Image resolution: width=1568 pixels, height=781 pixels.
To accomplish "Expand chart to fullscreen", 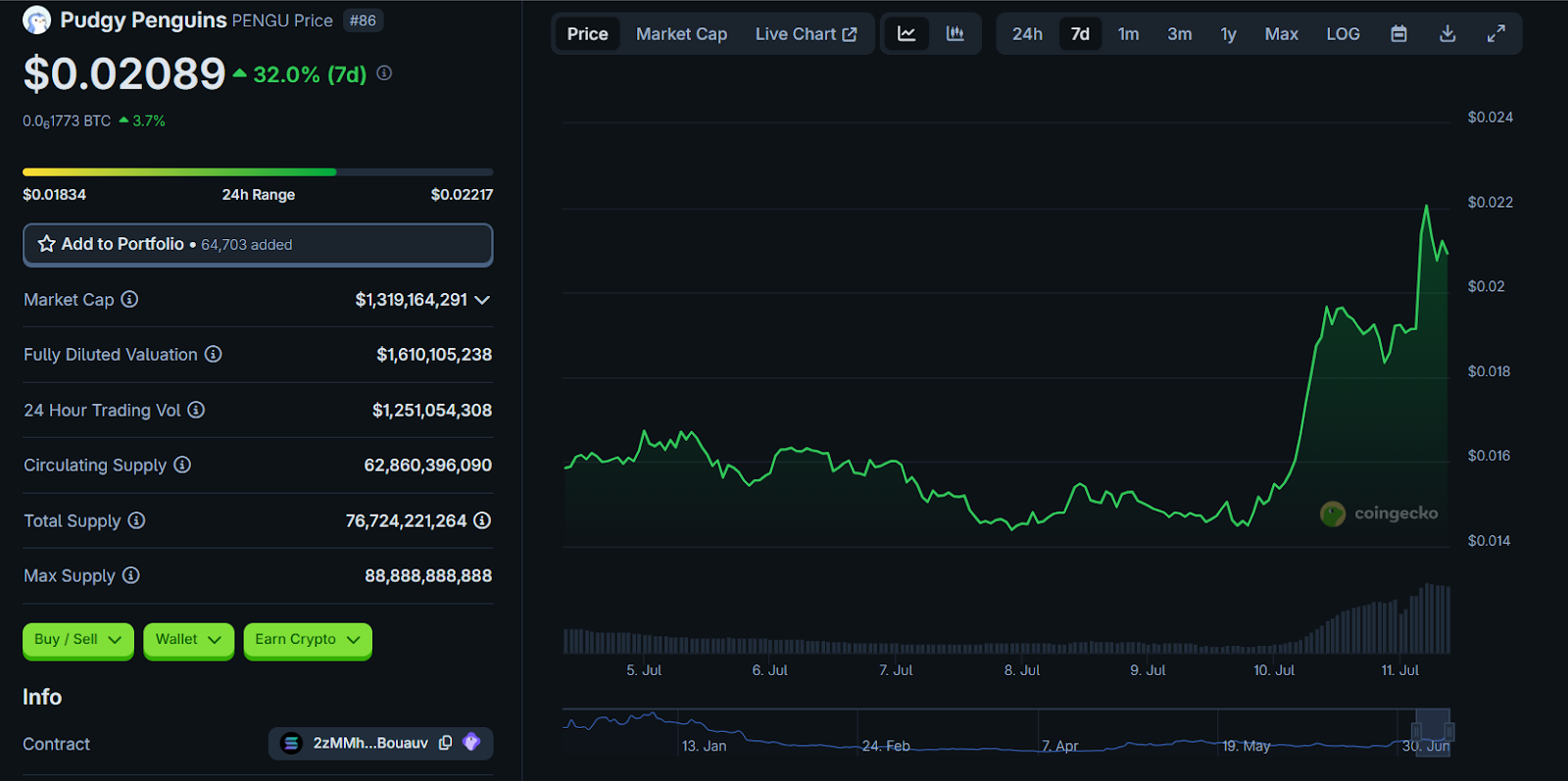I will 1495,33.
